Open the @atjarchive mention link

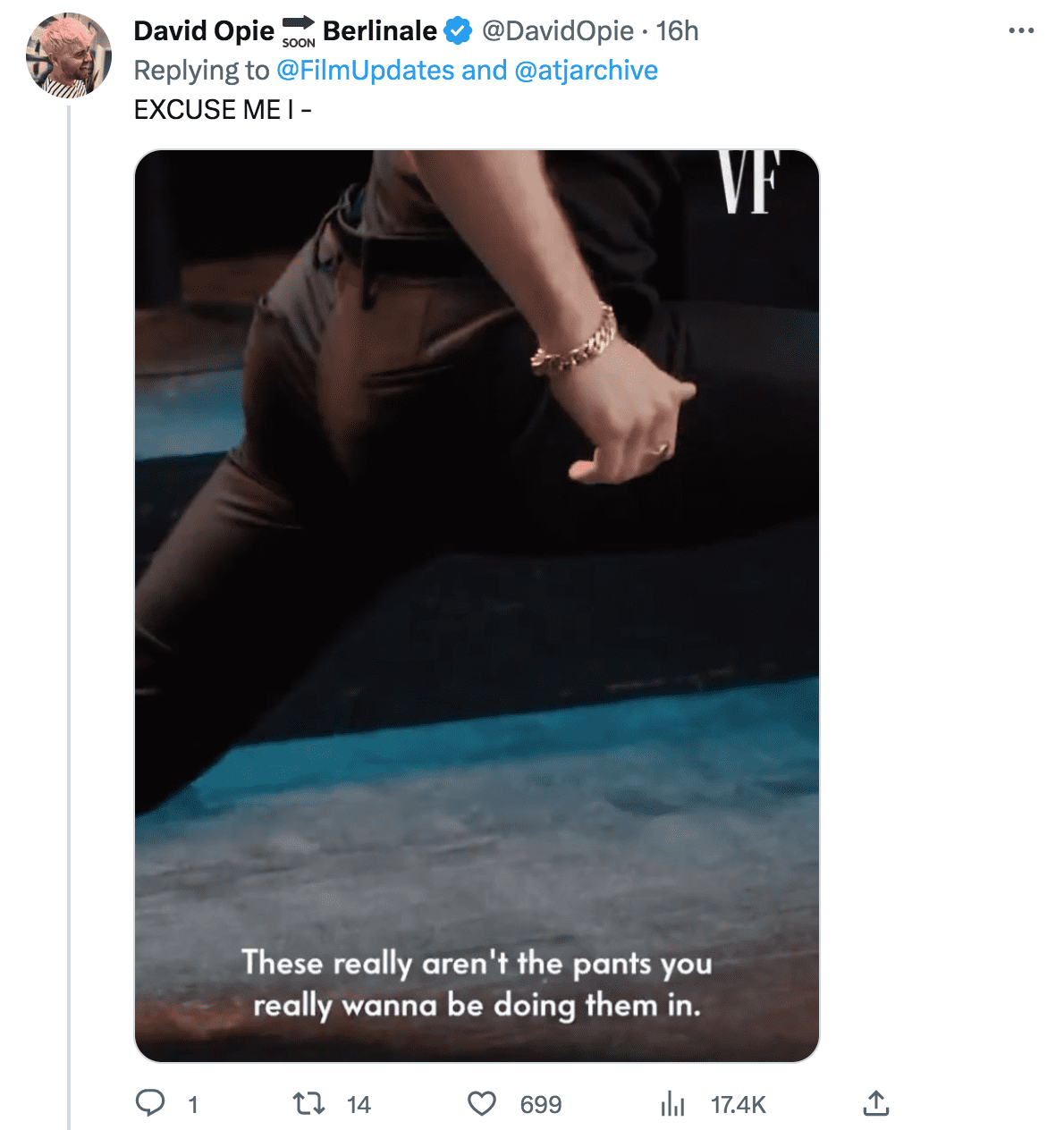point(586,71)
